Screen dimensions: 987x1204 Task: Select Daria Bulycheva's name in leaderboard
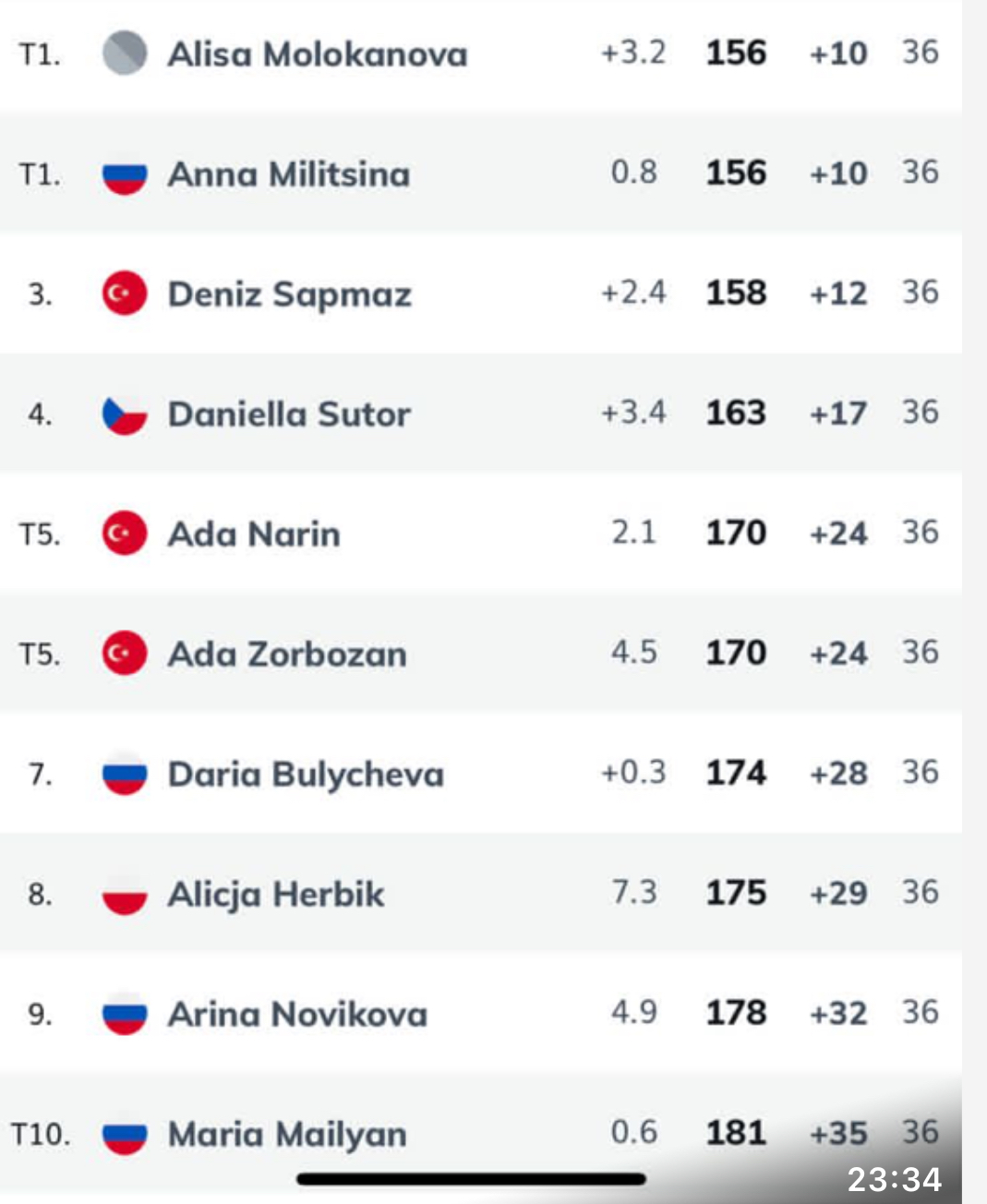click(x=306, y=775)
